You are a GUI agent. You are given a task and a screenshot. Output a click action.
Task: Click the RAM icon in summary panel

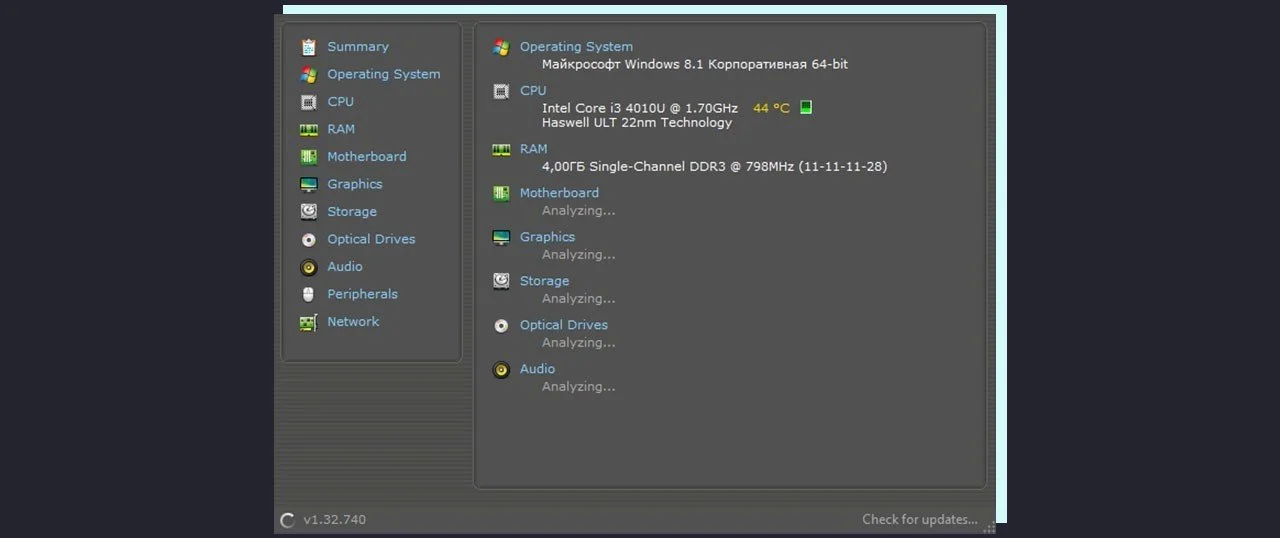pyautogui.click(x=501, y=149)
